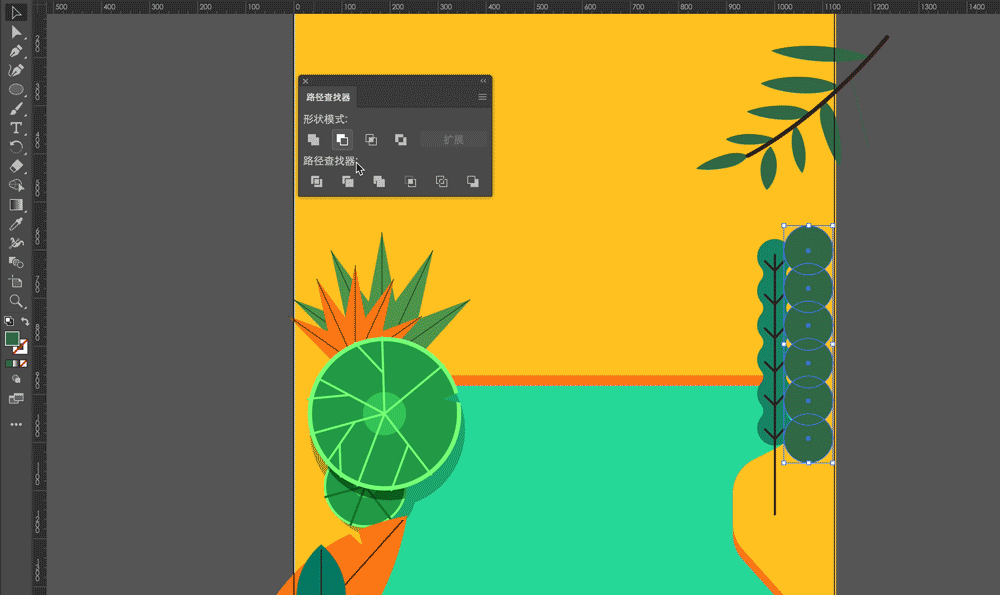Select the Eraser tool
1000x595 pixels.
tap(16, 166)
